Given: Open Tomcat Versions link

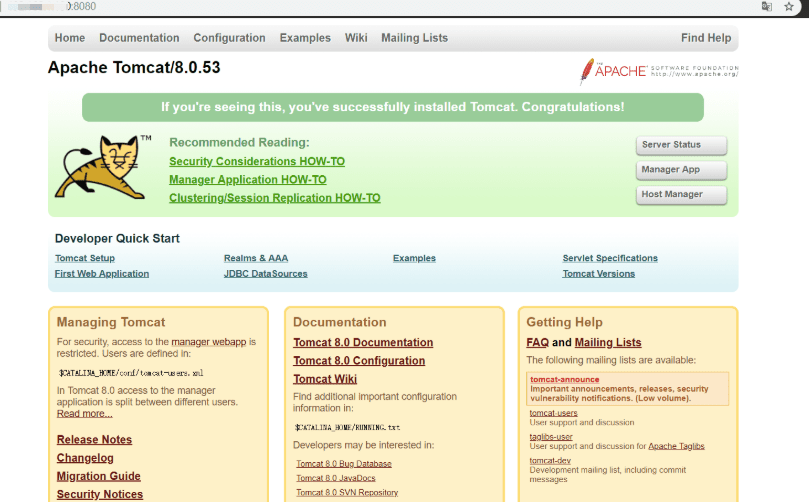Looking at the screenshot, I should 598,274.
